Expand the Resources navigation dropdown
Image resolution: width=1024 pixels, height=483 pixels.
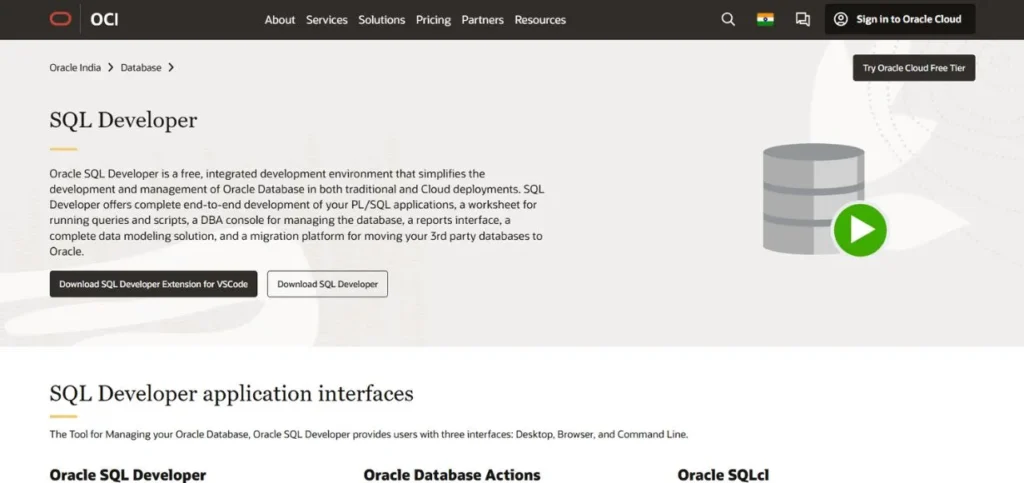point(540,20)
